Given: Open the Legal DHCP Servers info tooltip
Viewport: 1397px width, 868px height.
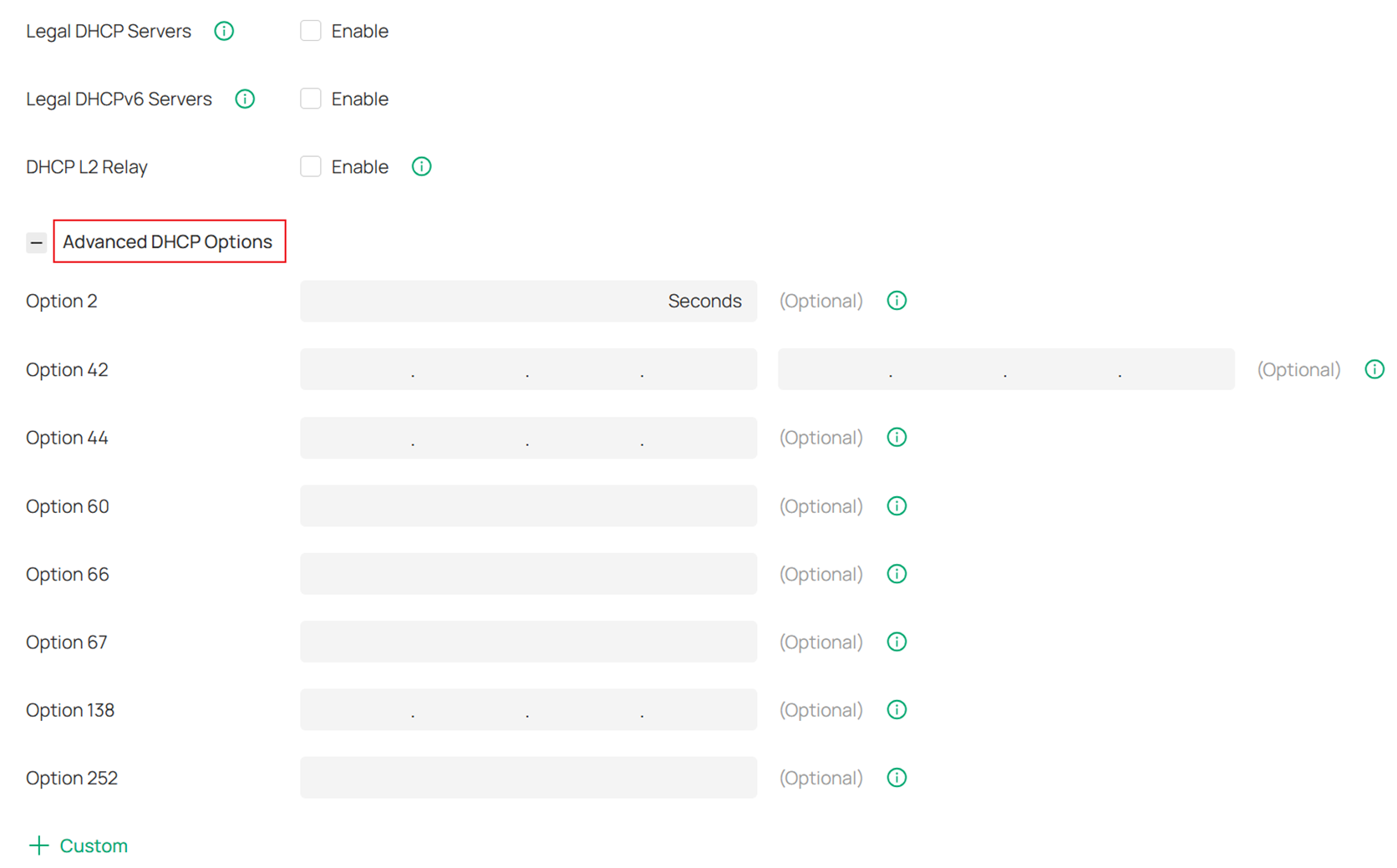Looking at the screenshot, I should coord(224,31).
